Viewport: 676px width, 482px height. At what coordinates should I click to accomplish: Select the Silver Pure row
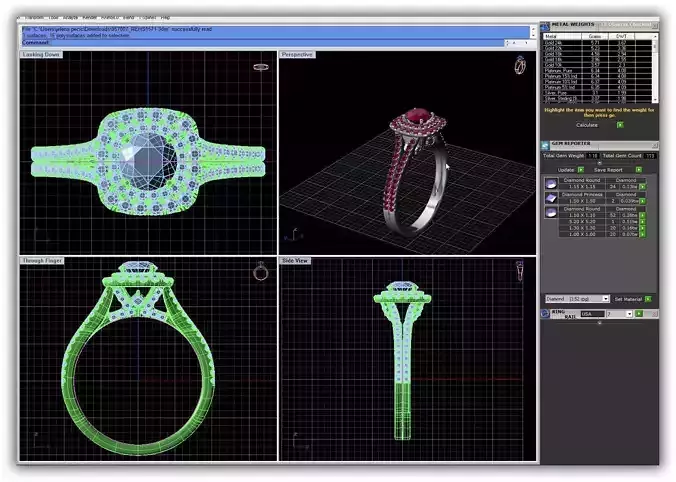click(598, 93)
